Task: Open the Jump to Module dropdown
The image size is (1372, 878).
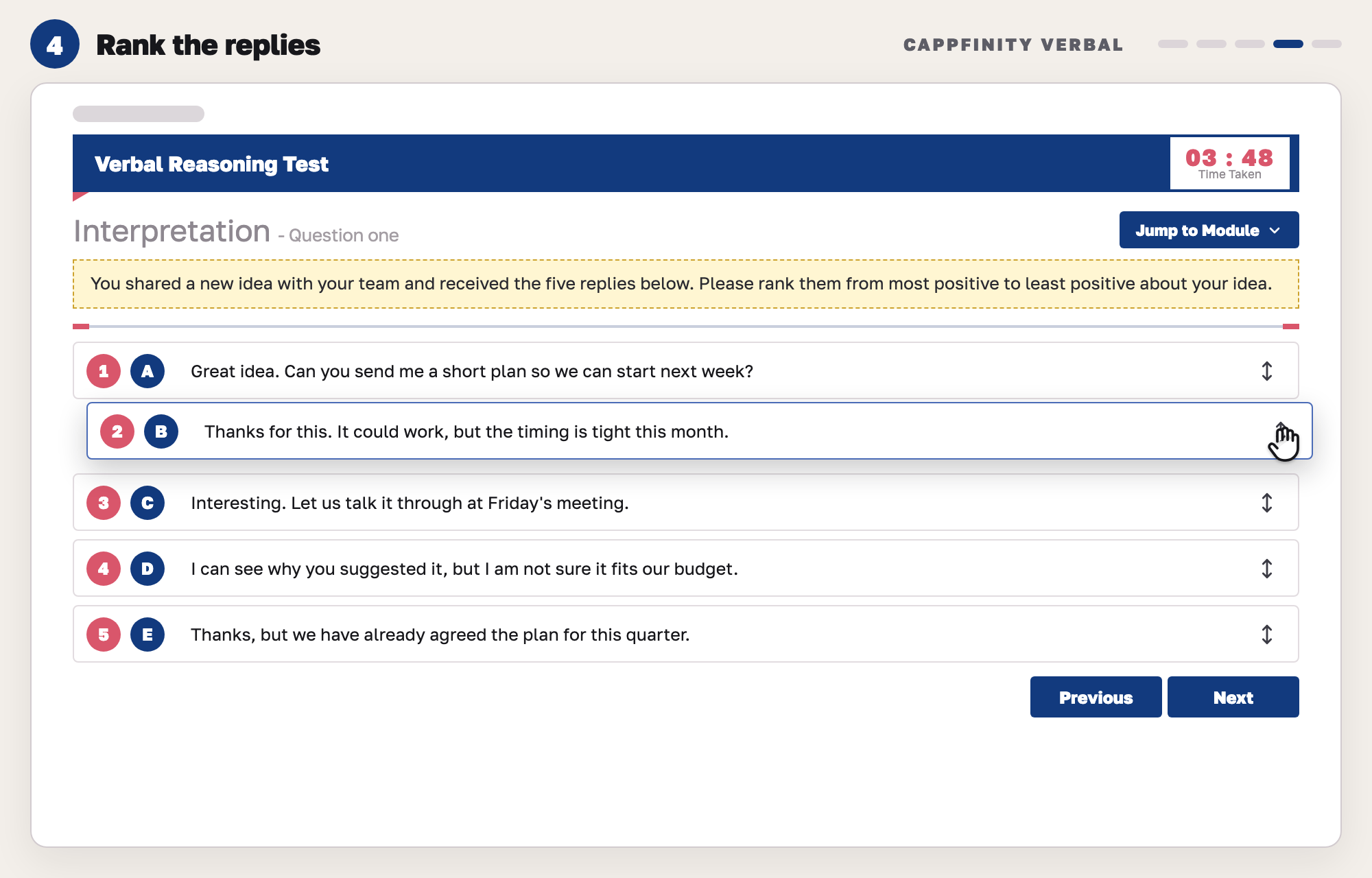Action: pos(1209,230)
